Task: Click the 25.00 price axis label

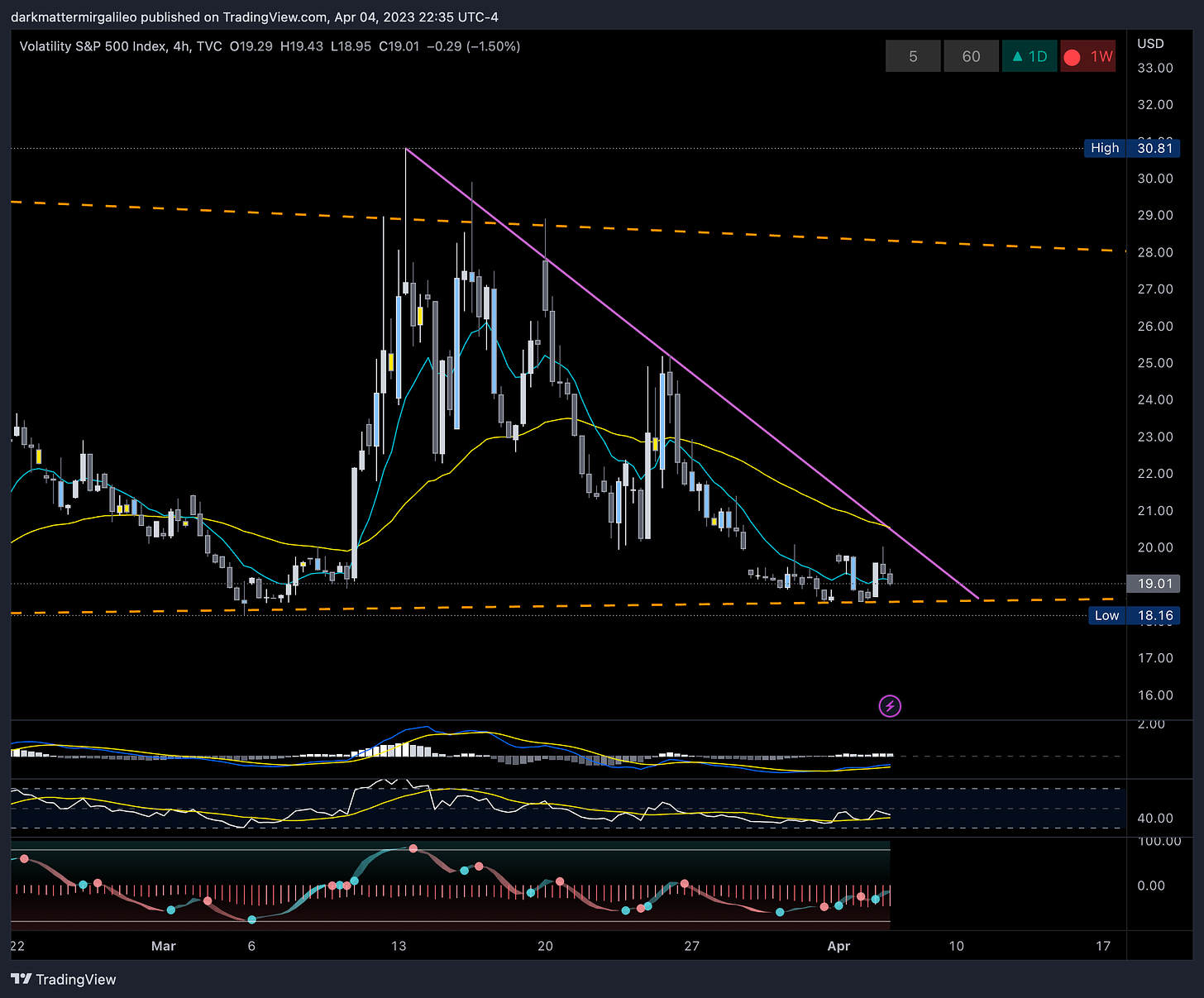Action: [x=1155, y=363]
